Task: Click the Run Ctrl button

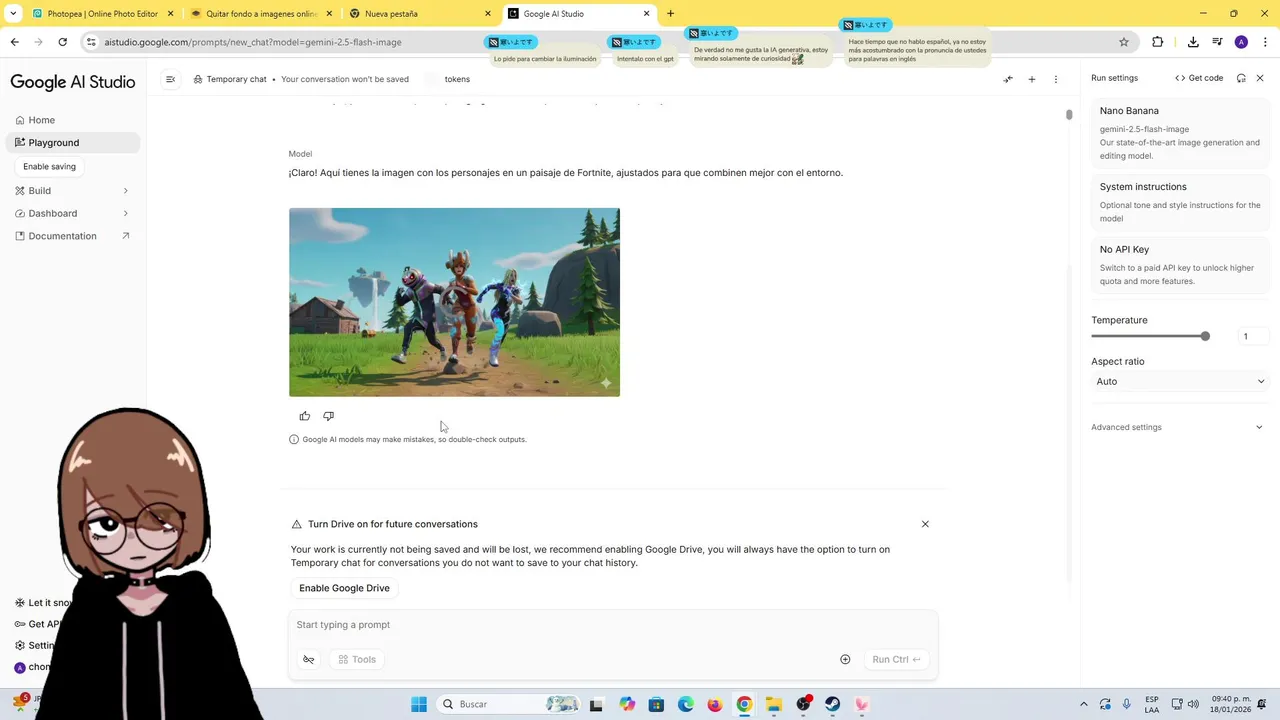Action: (x=896, y=659)
